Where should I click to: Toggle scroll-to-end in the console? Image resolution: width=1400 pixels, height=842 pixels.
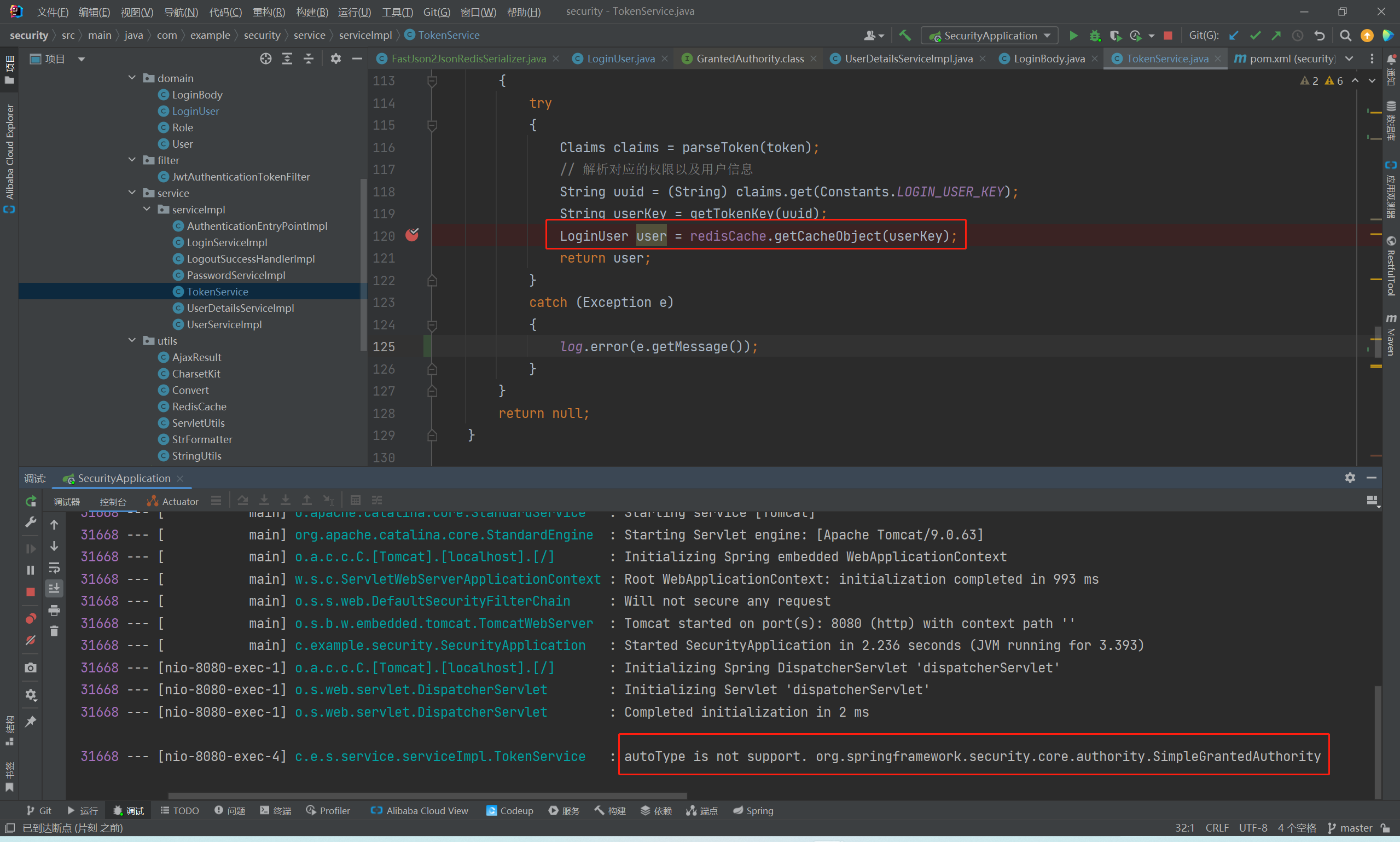[54, 588]
